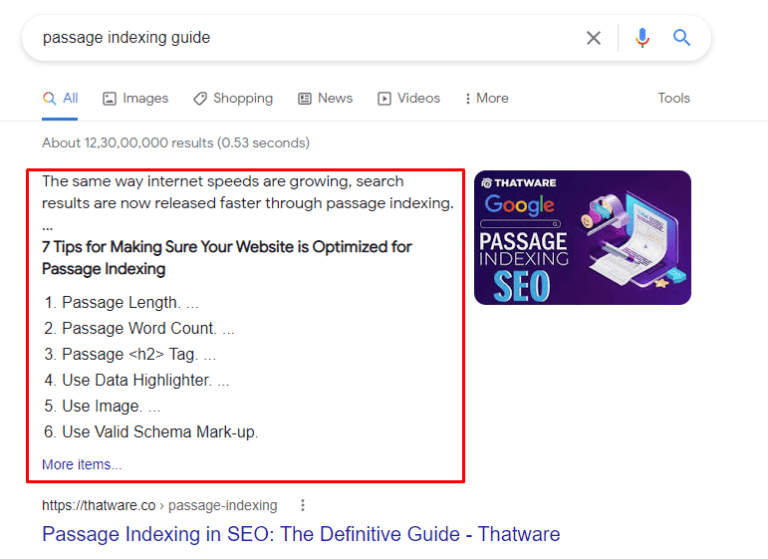The height and width of the screenshot is (559, 768).
Task: Open the Thatware Passage Indexing SEO thumbnail
Action: tap(582, 238)
